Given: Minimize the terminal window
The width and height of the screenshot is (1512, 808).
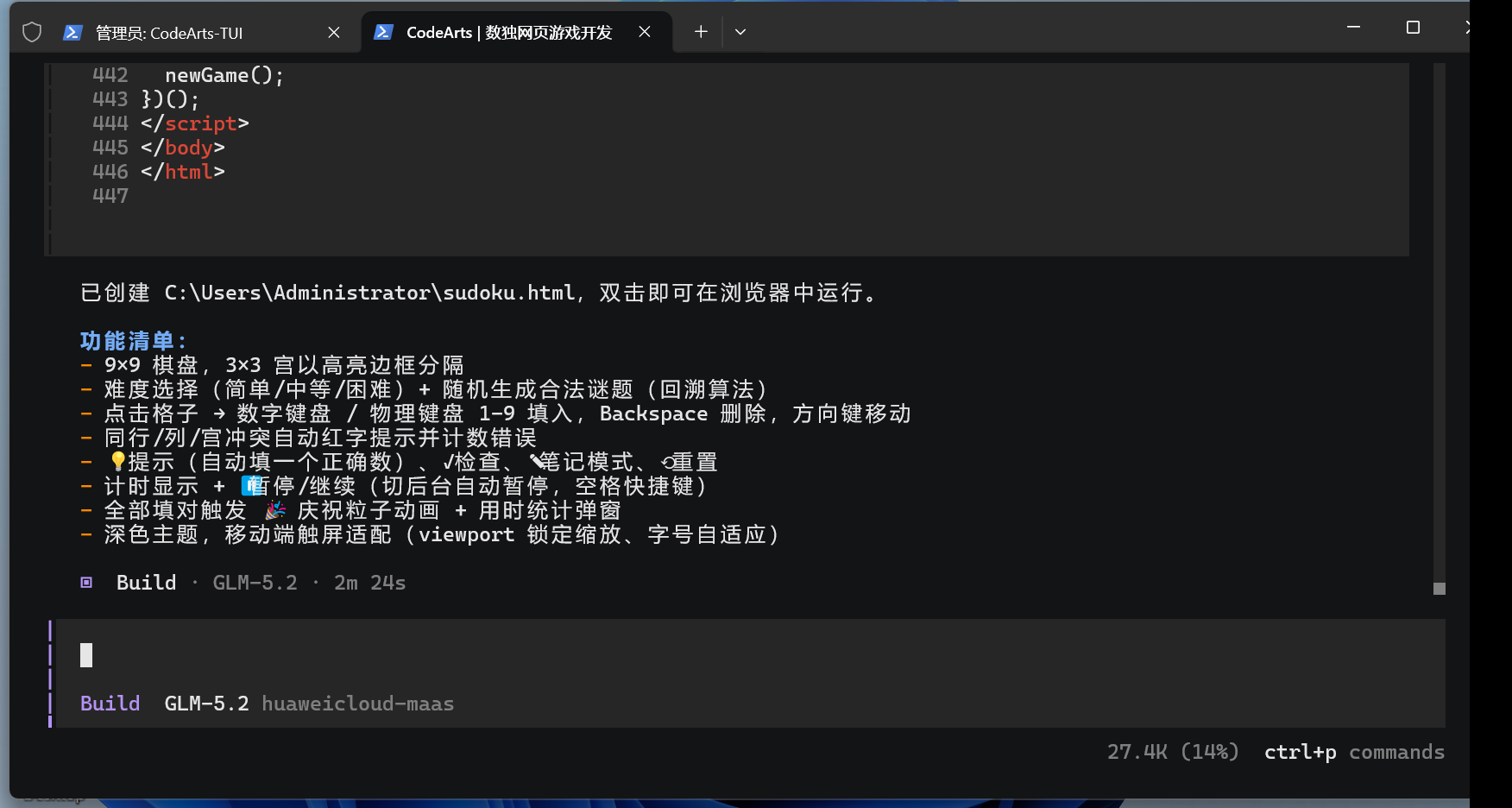Looking at the screenshot, I should coord(1353,28).
